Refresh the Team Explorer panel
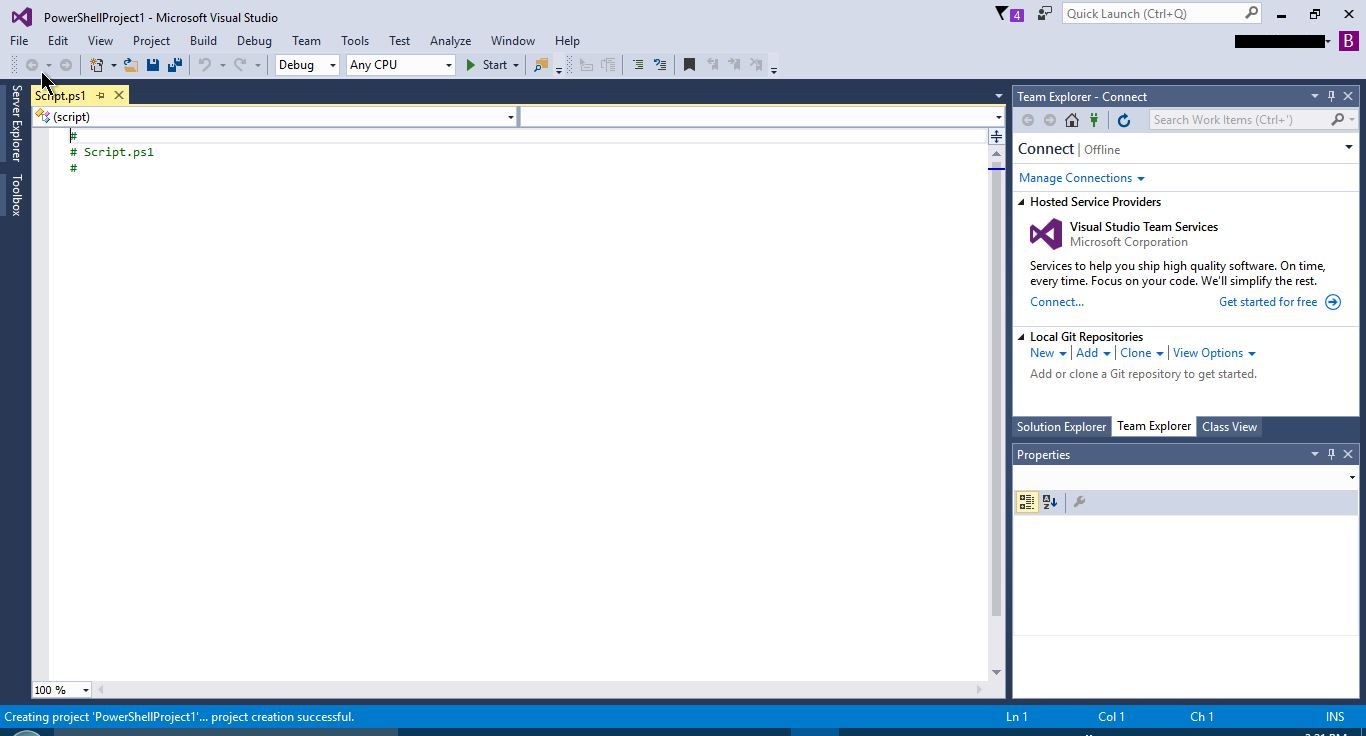Screen dimensions: 1366x736 point(1123,120)
